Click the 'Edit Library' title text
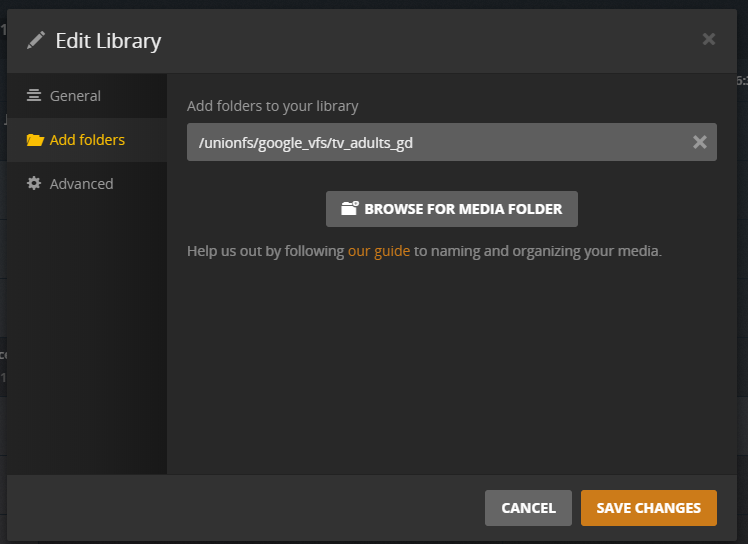Screen dimensions: 748x544 (108, 41)
